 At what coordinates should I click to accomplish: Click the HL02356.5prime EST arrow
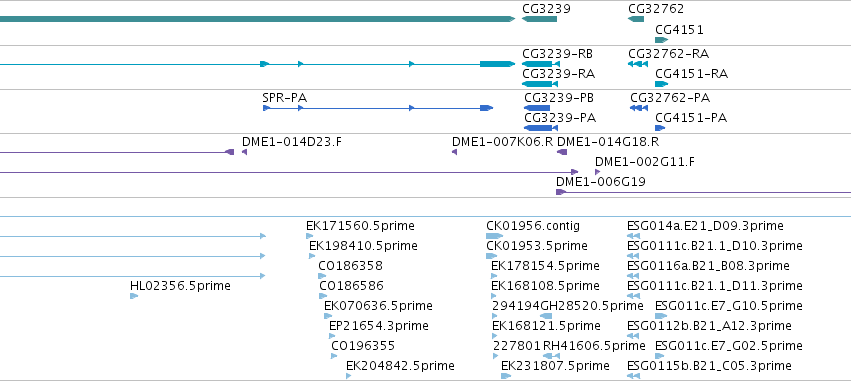(x=134, y=296)
